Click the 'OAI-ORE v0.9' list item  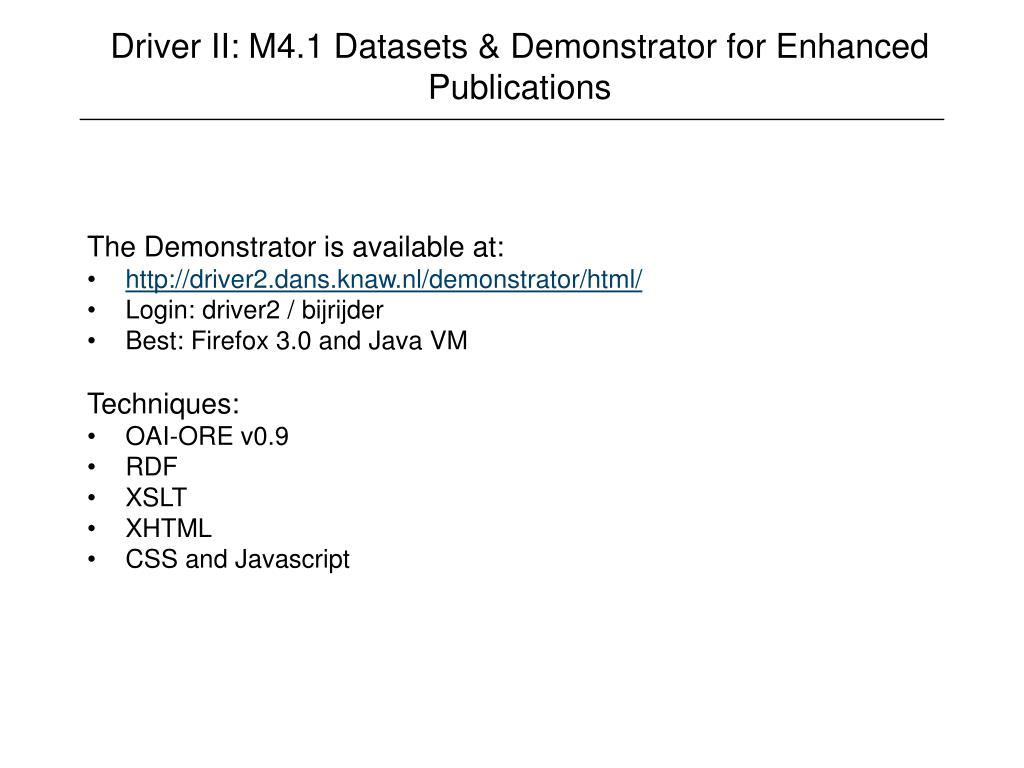(x=207, y=436)
